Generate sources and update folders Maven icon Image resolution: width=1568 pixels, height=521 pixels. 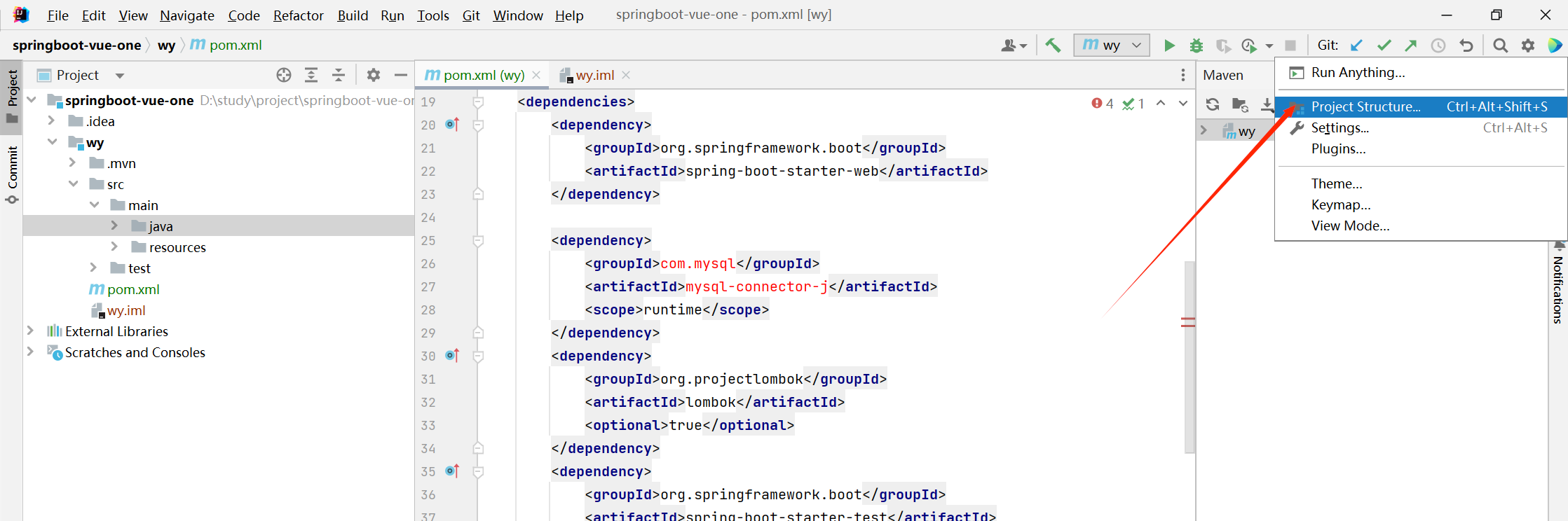1240,104
